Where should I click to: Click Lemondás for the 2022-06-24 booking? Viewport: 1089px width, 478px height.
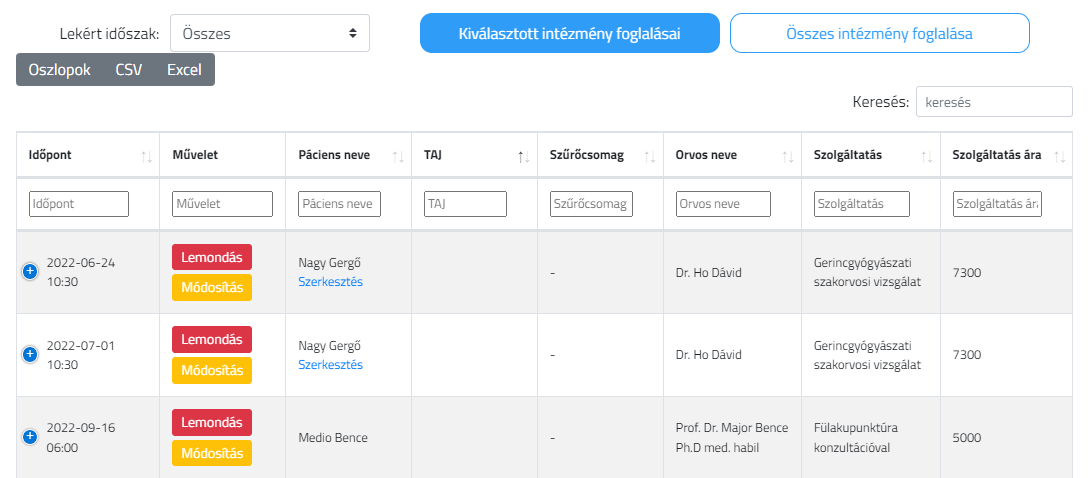click(x=212, y=257)
